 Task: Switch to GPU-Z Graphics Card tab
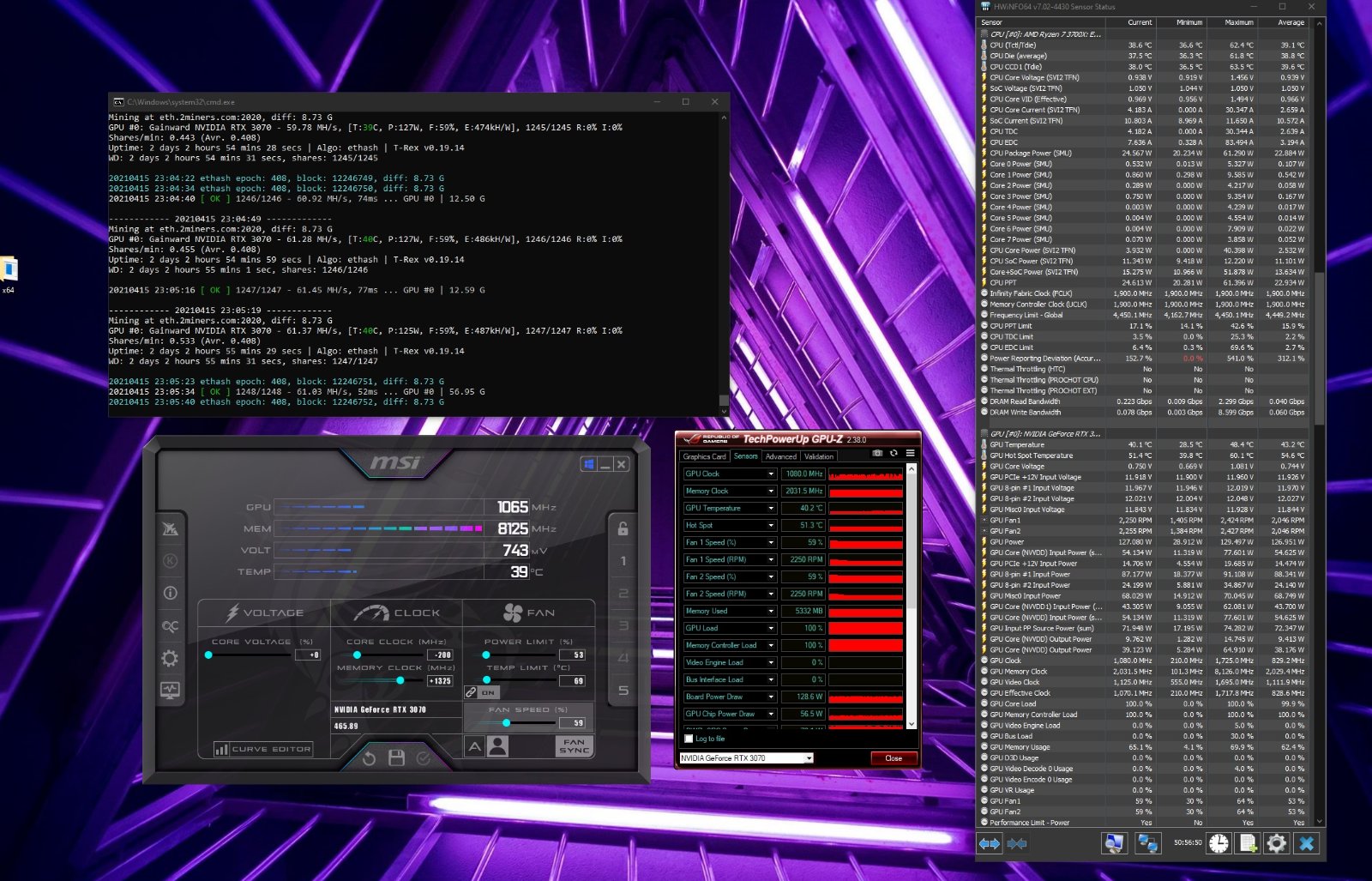point(704,456)
